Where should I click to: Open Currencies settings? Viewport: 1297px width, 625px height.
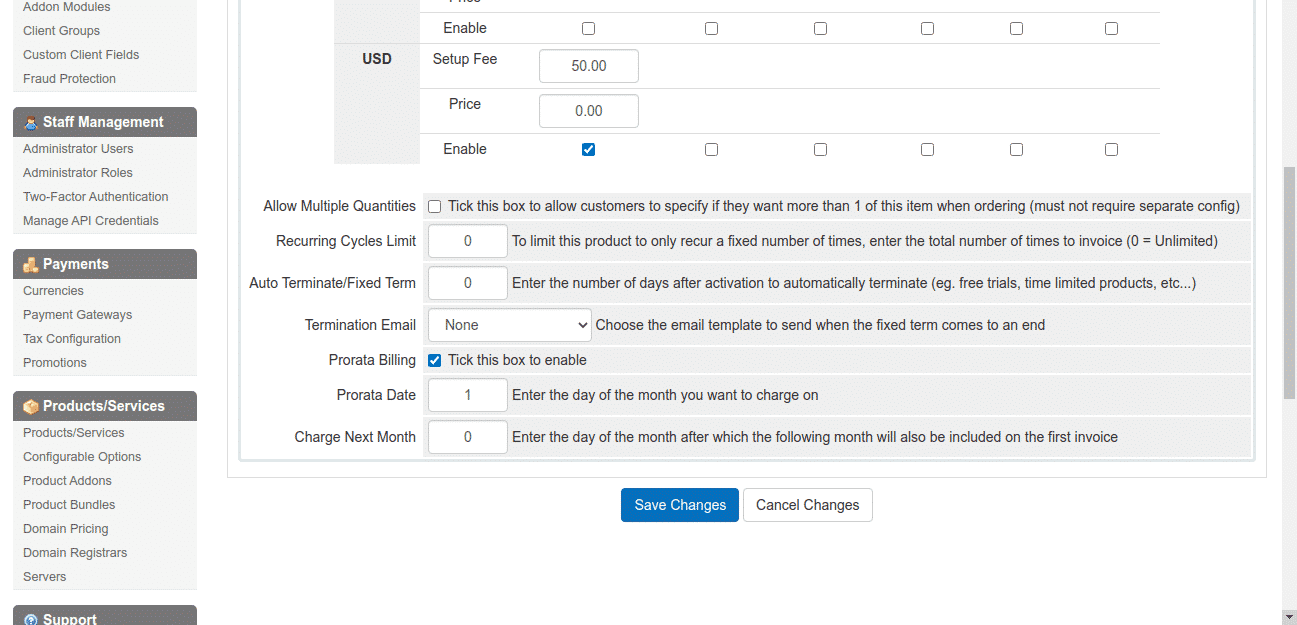(54, 291)
